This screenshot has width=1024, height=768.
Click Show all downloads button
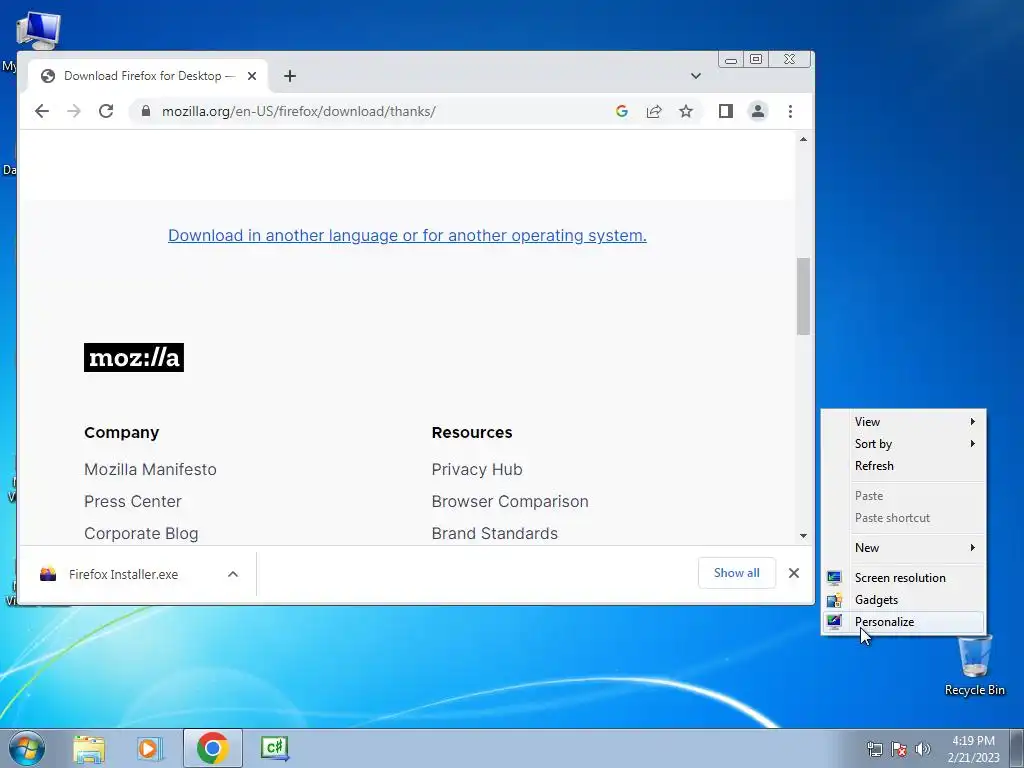[737, 573]
